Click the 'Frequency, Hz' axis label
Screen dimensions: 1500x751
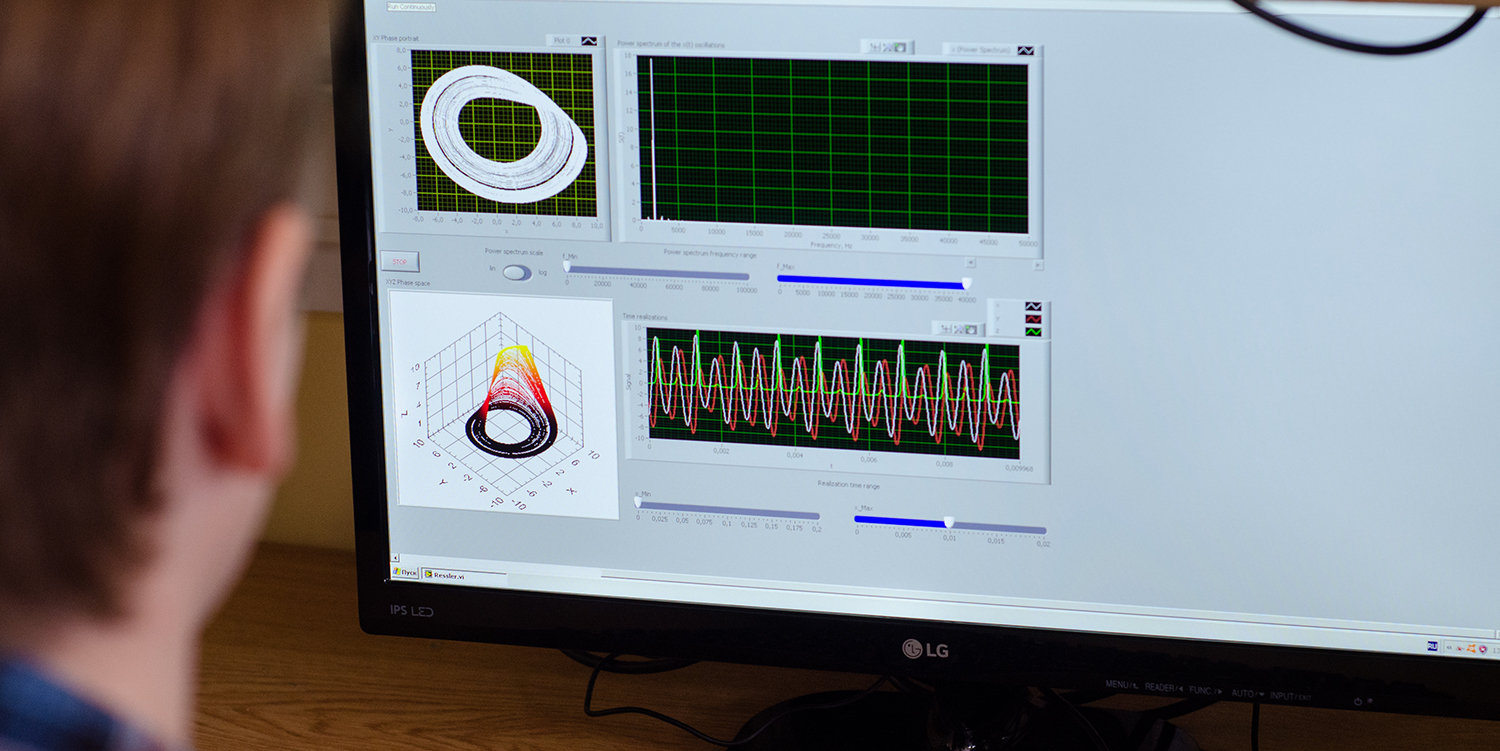pyautogui.click(x=830, y=246)
